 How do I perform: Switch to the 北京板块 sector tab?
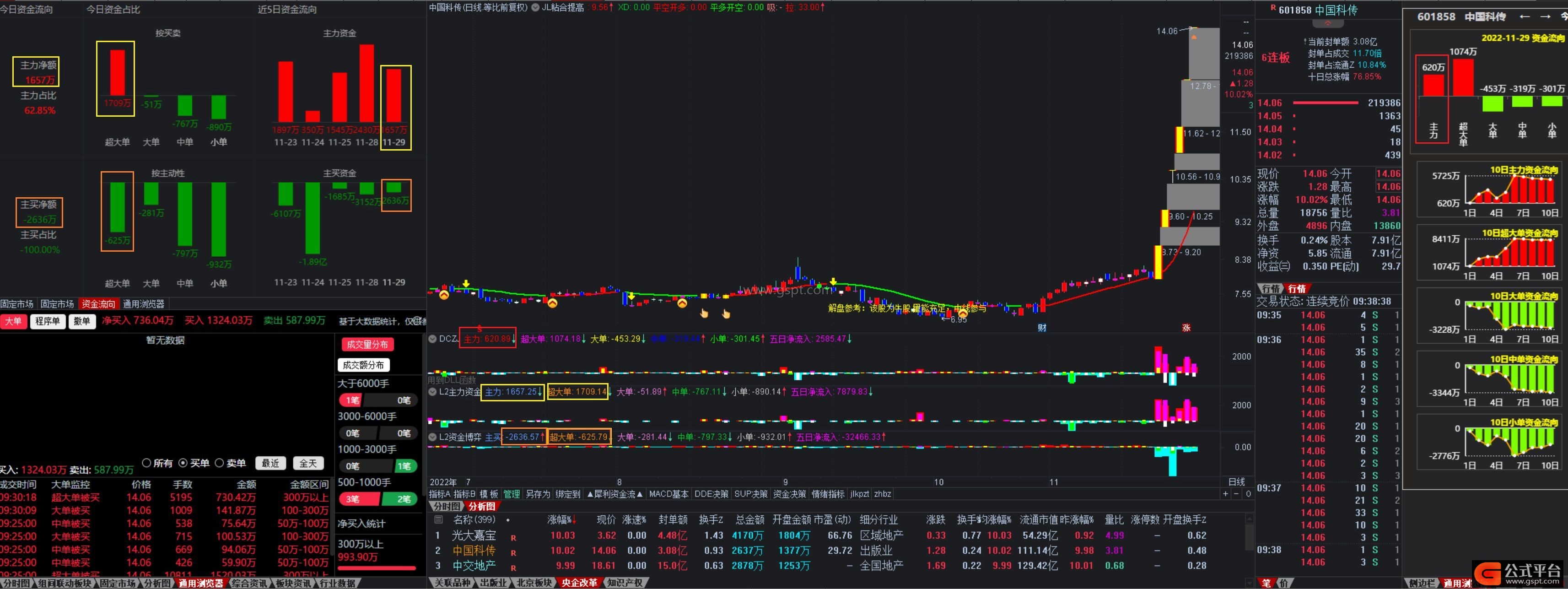[534, 583]
